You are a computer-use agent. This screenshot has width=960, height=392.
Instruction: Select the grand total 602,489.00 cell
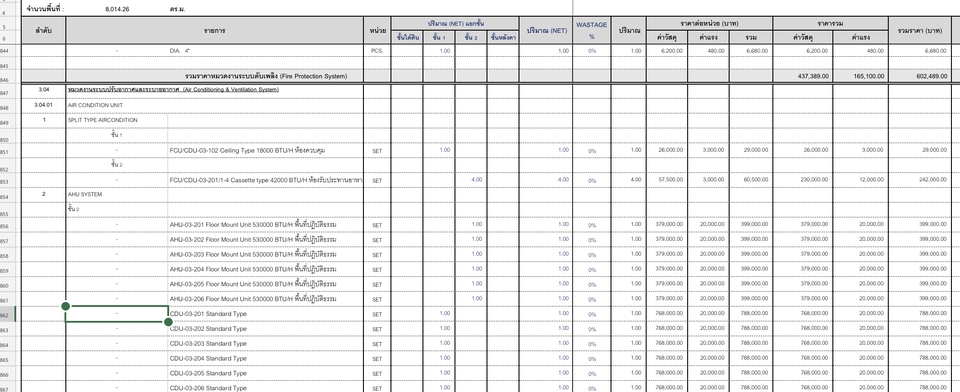point(920,77)
